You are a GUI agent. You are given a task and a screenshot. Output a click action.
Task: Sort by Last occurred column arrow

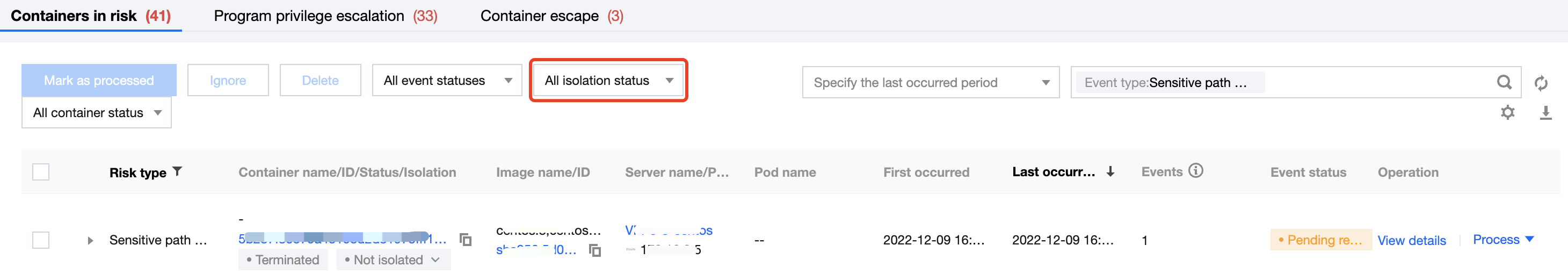tap(1110, 172)
